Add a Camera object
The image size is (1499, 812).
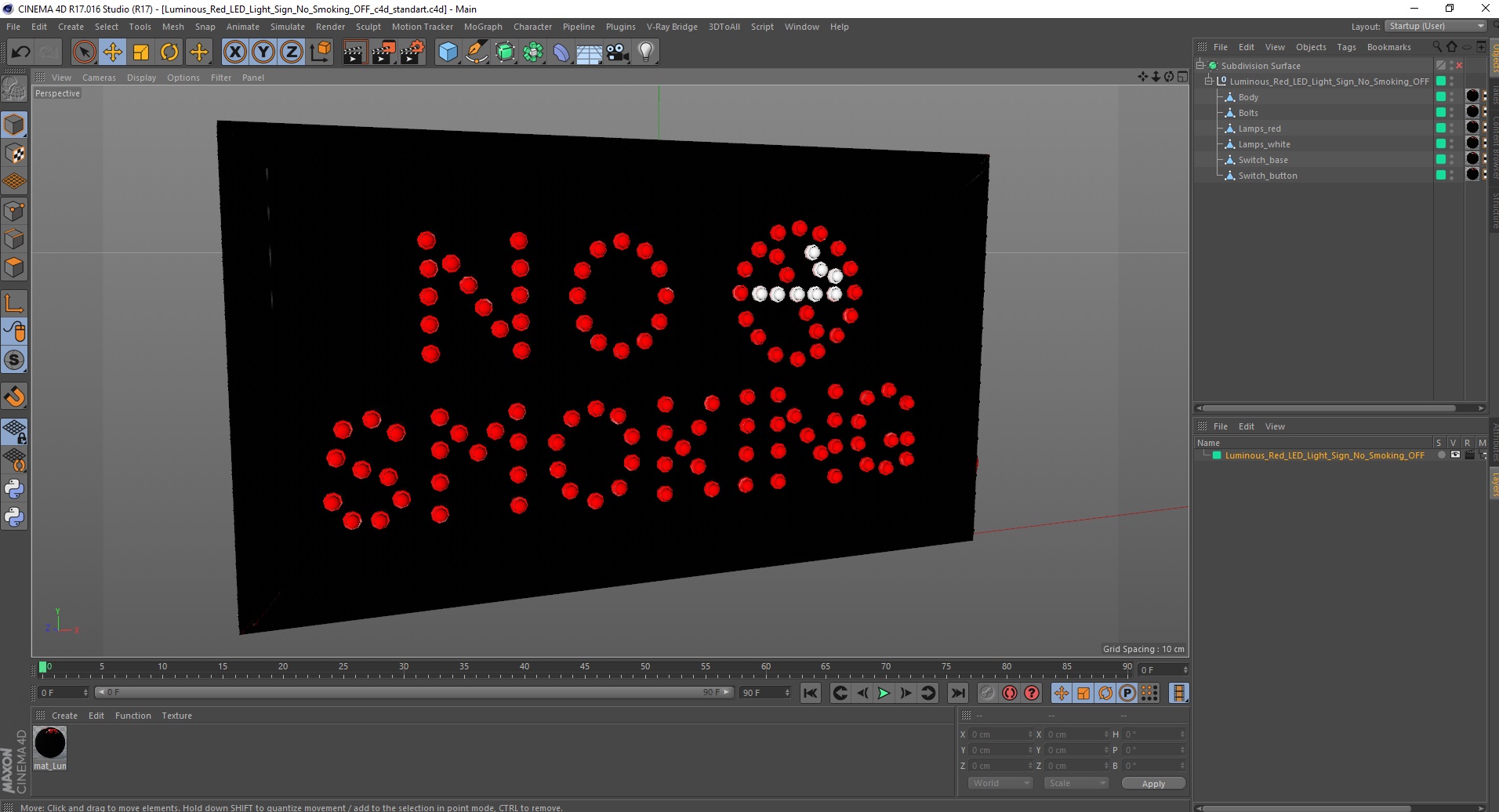[x=618, y=53]
